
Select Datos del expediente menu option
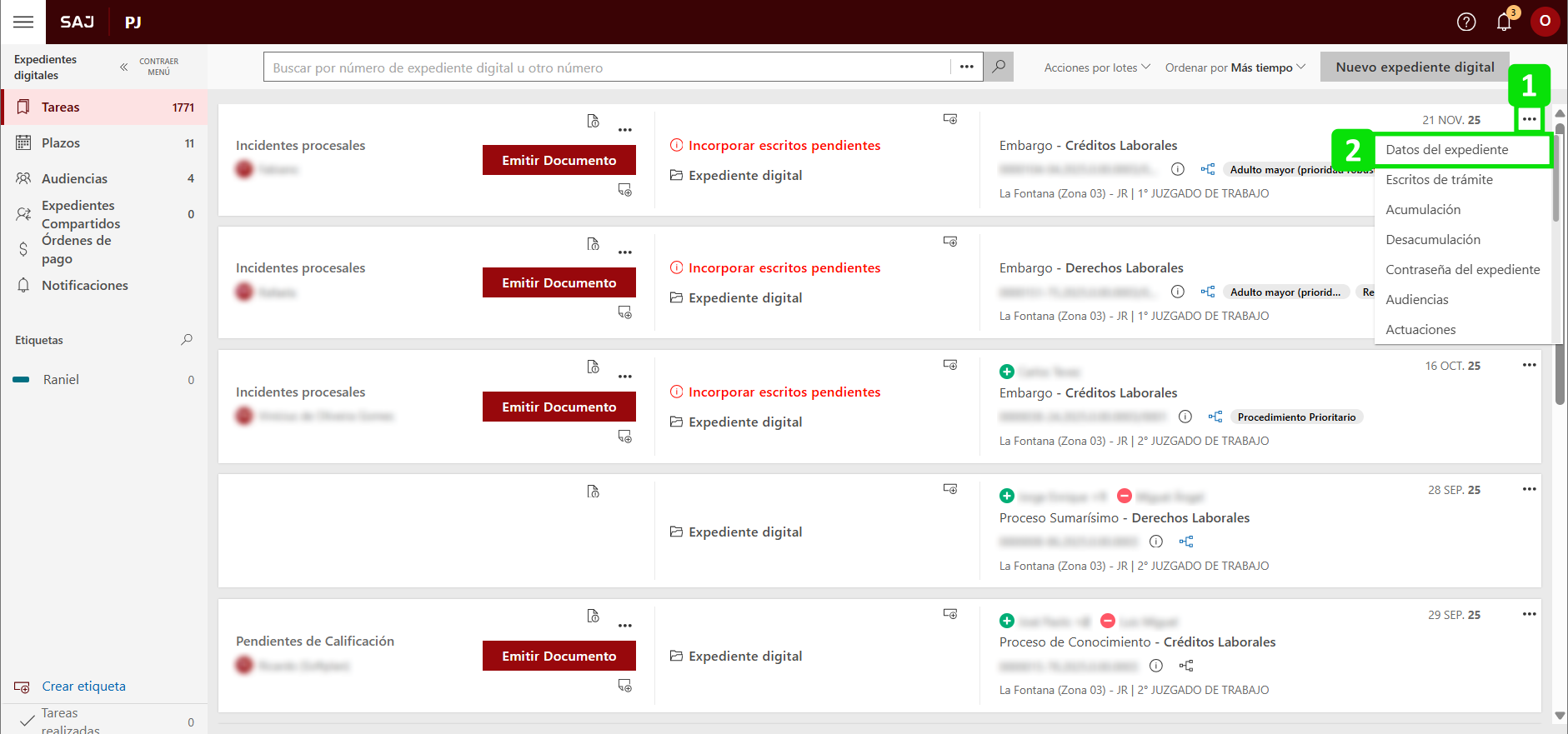pyautogui.click(x=1446, y=150)
